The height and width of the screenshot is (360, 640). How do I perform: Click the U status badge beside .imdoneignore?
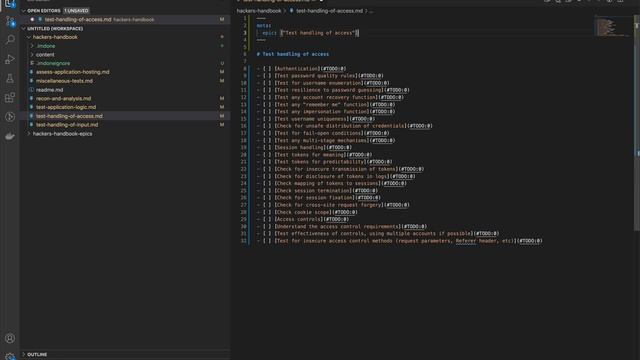pos(222,64)
